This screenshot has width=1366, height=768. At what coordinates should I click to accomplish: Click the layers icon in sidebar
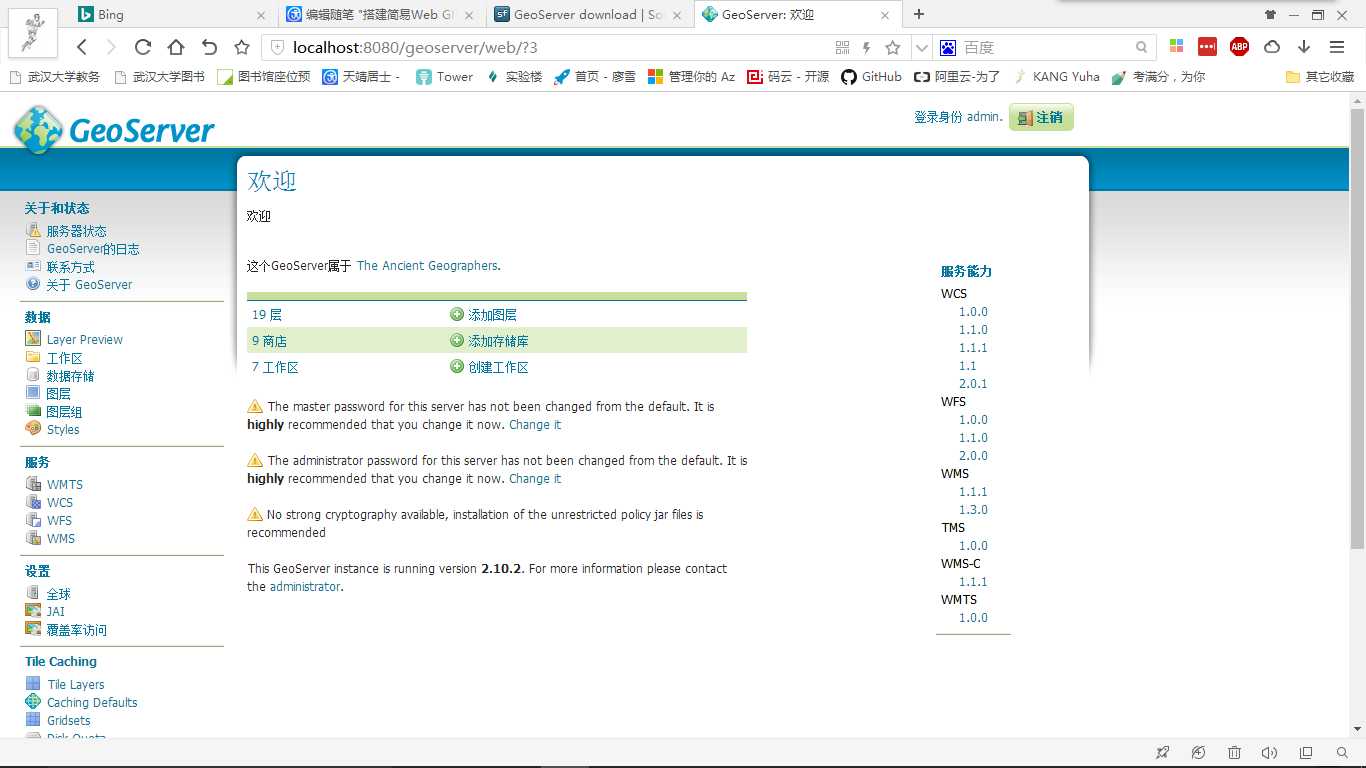point(33,393)
